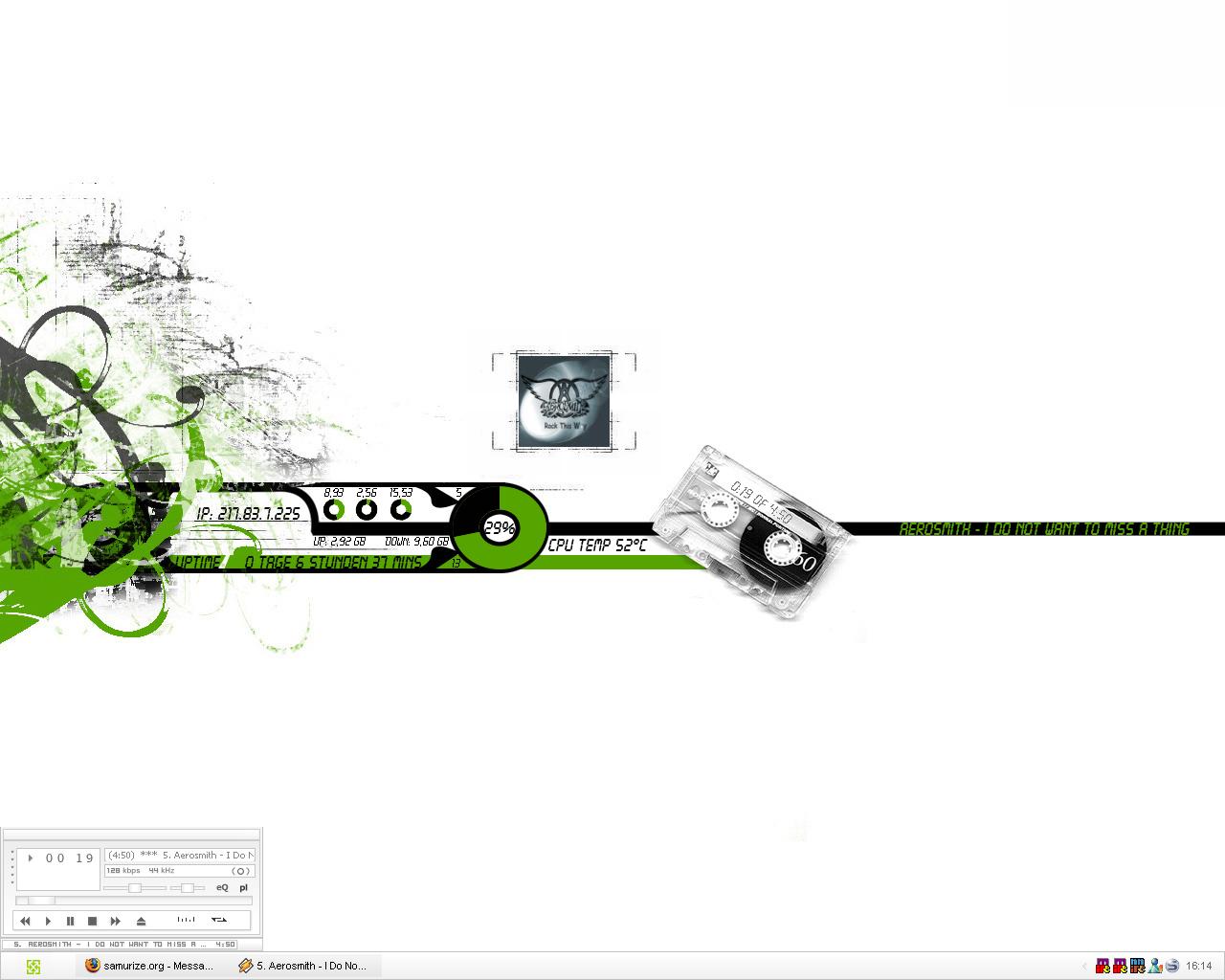Pause the Aerosmith song
This screenshot has height=980, width=1225.
[x=70, y=921]
